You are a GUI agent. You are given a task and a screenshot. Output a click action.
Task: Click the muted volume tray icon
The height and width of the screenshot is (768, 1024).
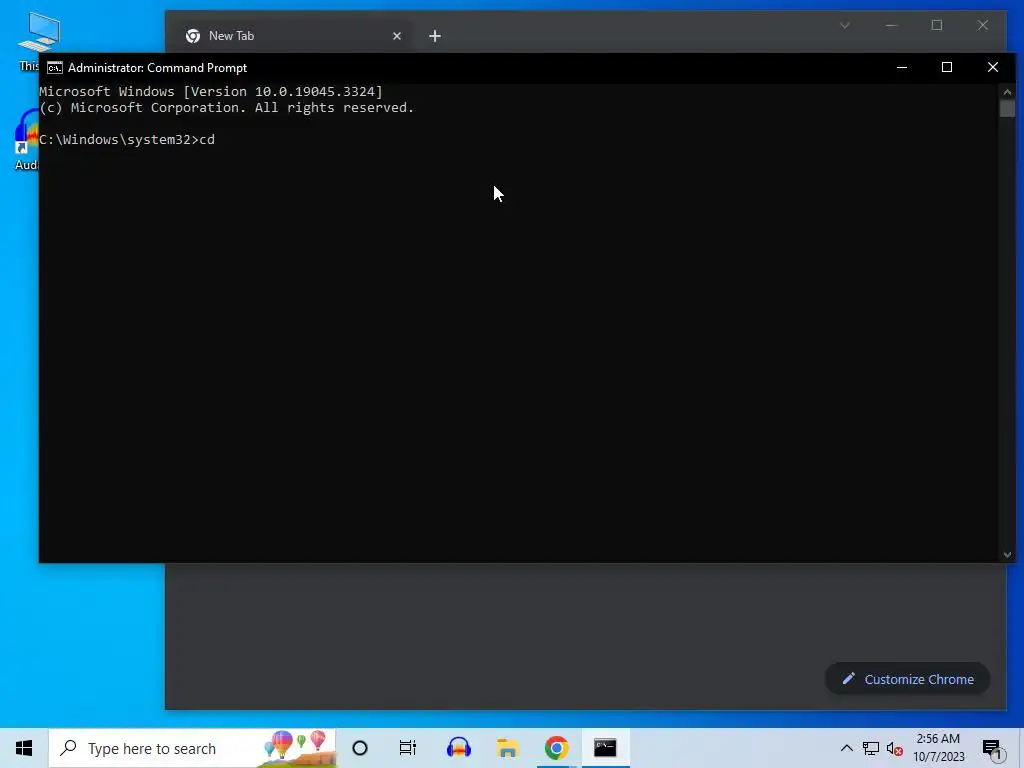point(895,748)
